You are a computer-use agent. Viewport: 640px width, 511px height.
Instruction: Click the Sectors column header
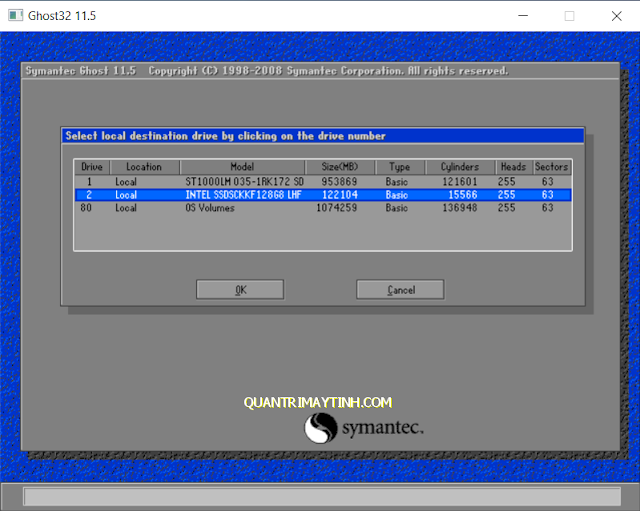[552, 167]
